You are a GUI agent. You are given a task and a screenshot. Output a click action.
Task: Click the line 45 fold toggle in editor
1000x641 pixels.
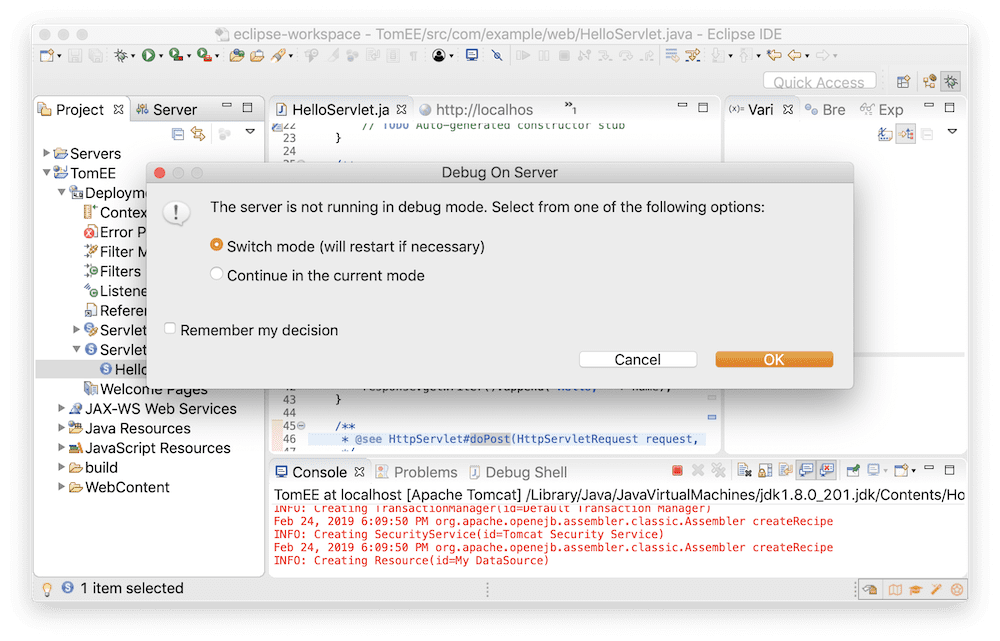pos(301,425)
